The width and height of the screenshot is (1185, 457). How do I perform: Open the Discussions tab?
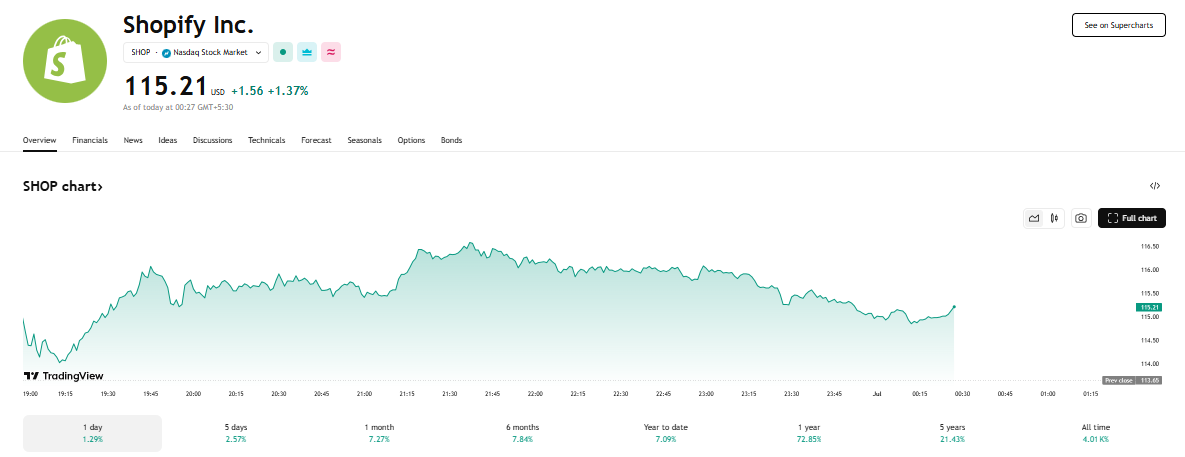(x=212, y=140)
